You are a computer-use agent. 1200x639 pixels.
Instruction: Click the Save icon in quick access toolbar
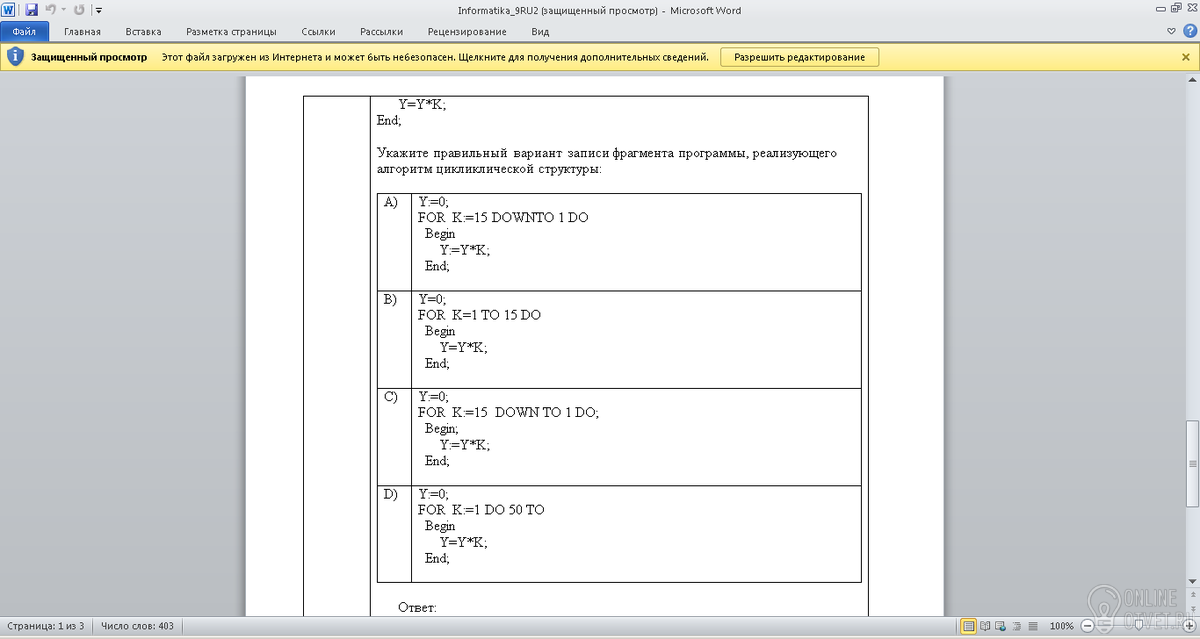click(x=31, y=10)
